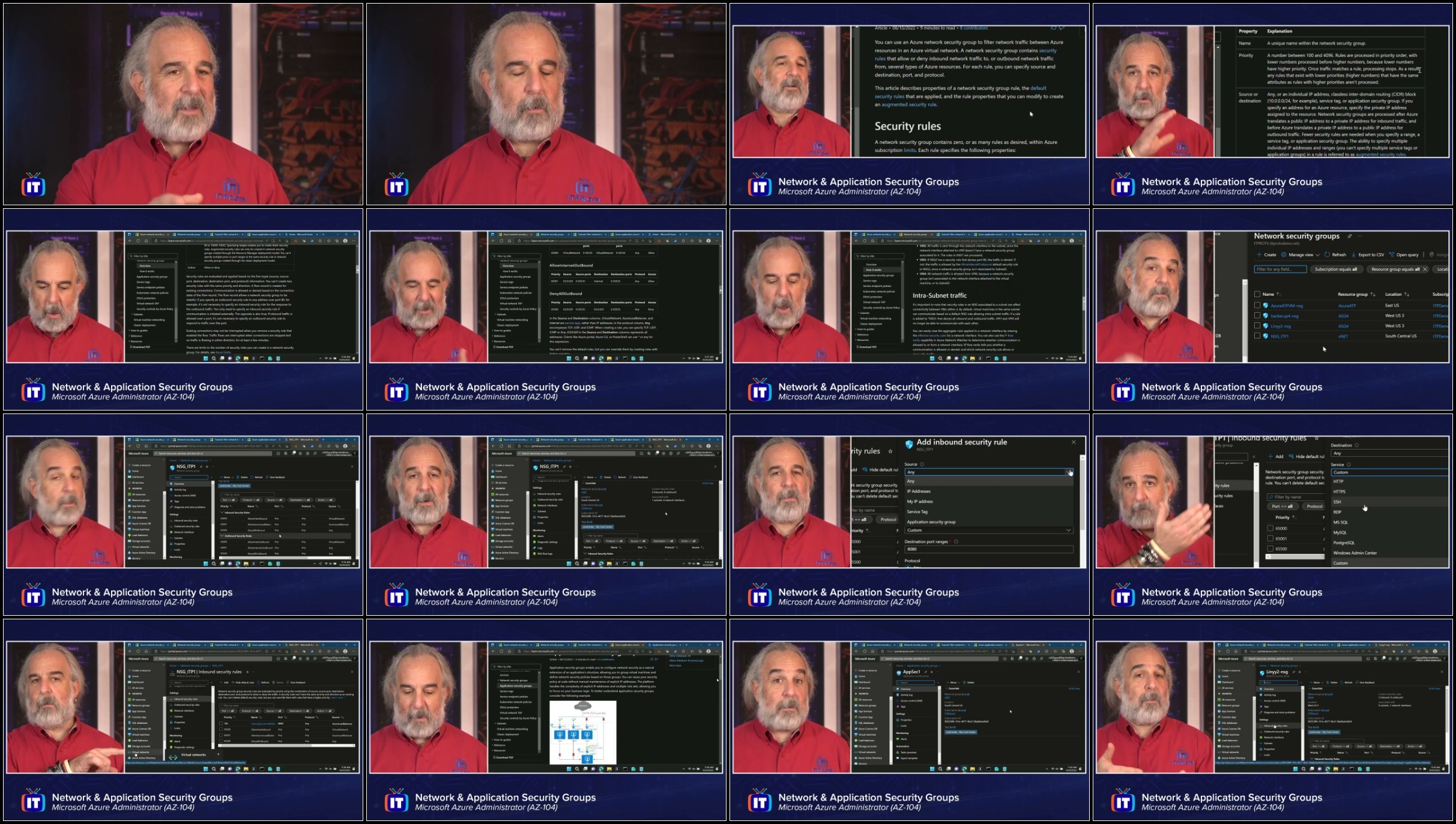Click the horizontal scrollbar below the priority list
Screen dimensions: 1456x824
point(1294,557)
